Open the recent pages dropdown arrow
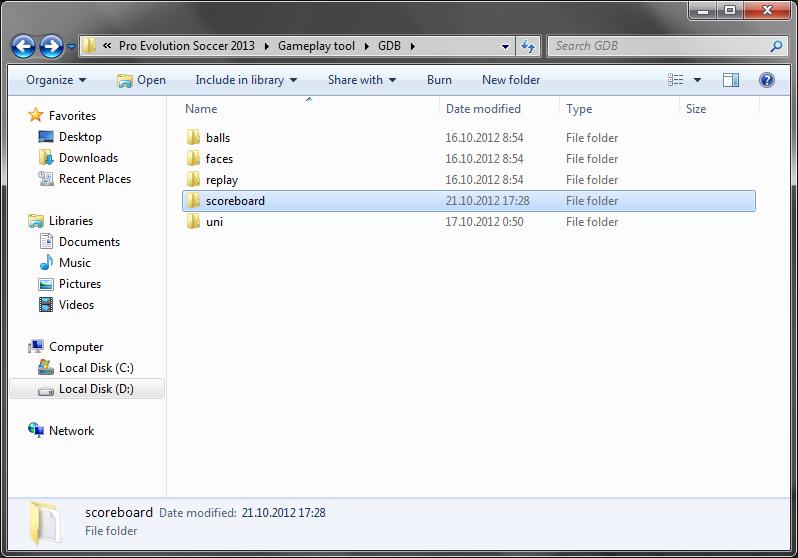 [x=71, y=46]
